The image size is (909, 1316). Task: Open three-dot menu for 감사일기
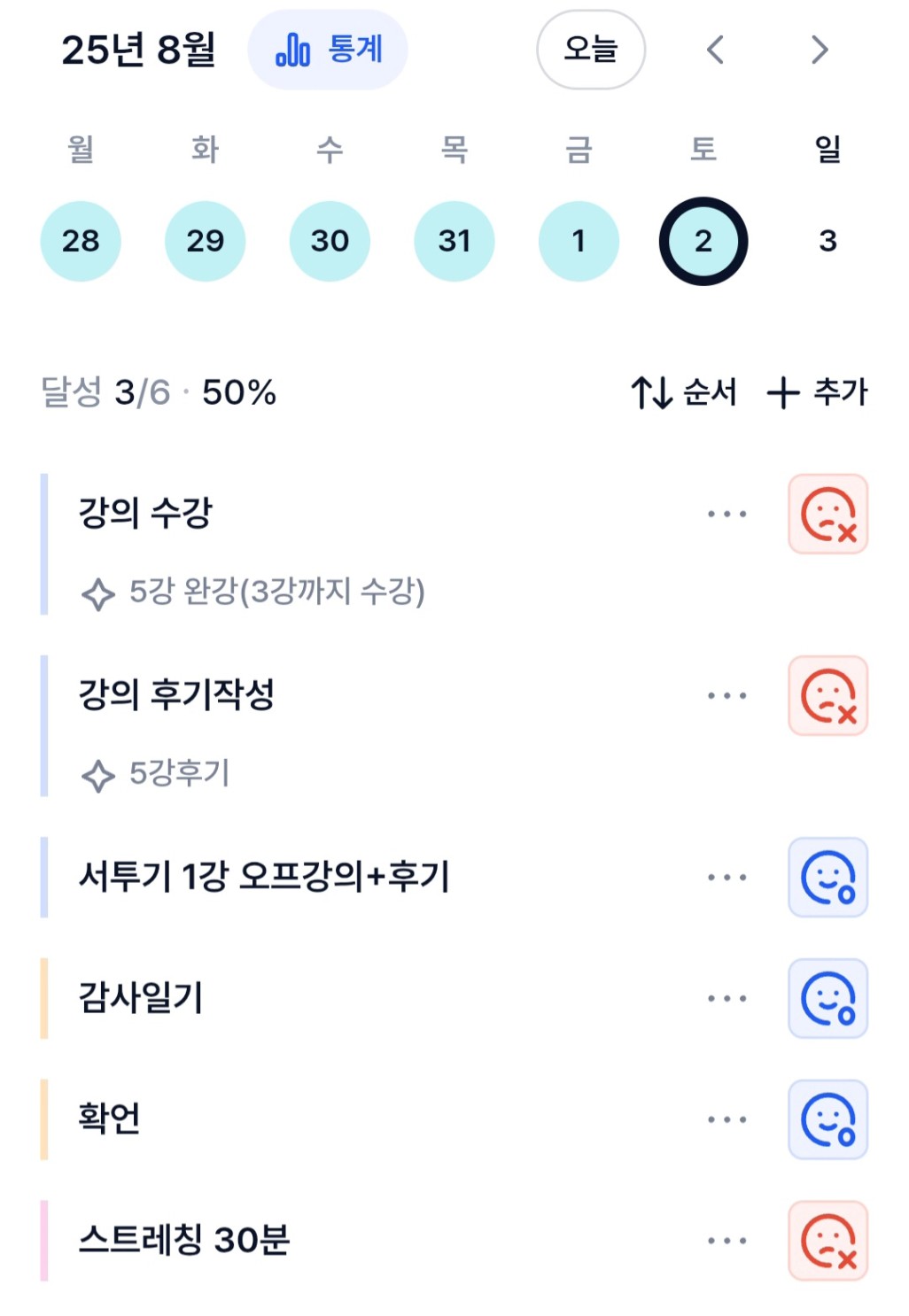pyautogui.click(x=726, y=999)
